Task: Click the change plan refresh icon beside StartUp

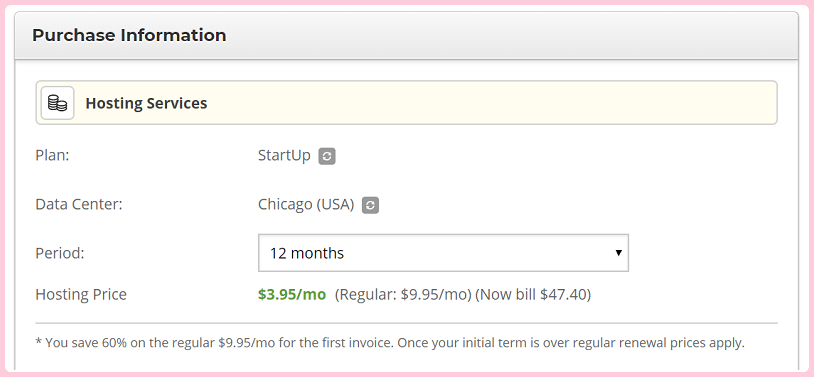Action: pos(327,156)
